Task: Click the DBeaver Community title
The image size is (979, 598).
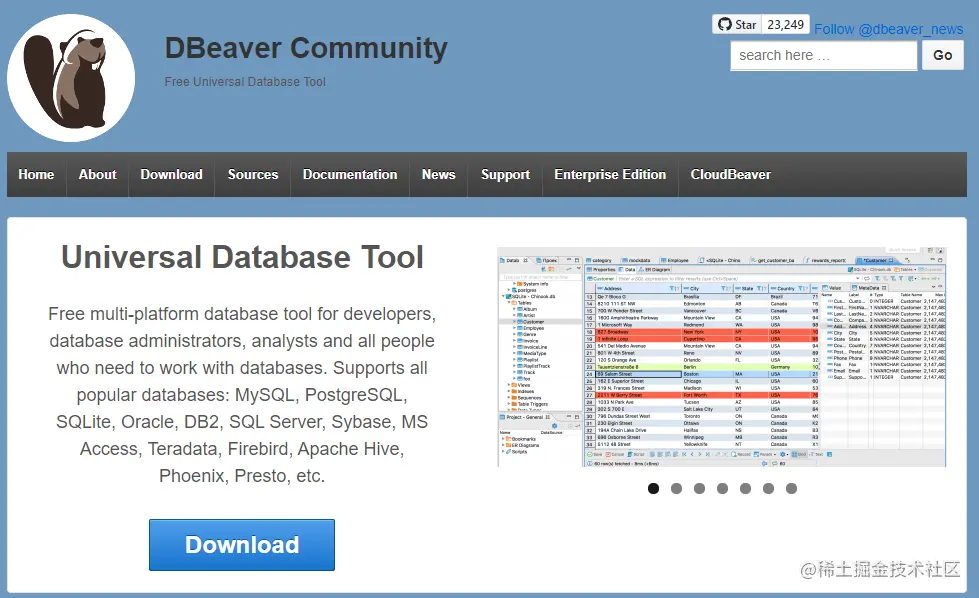Action: (306, 49)
